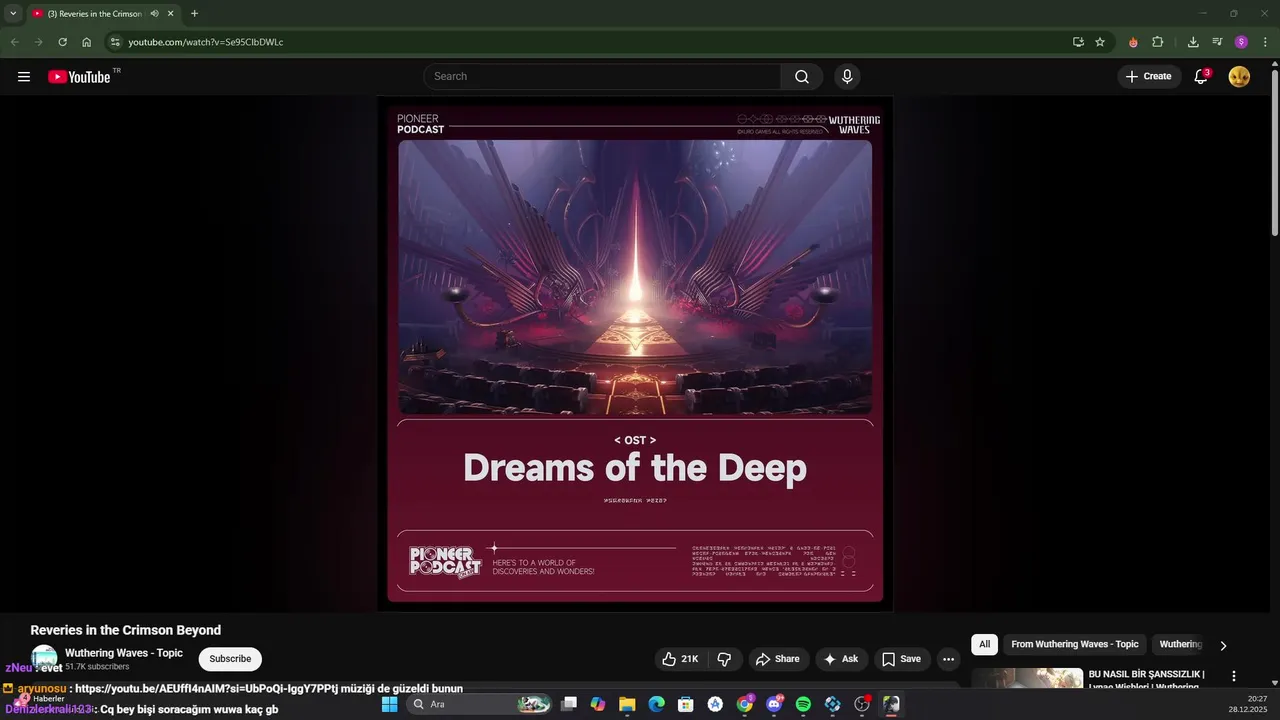The height and width of the screenshot is (720, 1280).
Task: Open Spotify from the taskbar
Action: point(803,704)
